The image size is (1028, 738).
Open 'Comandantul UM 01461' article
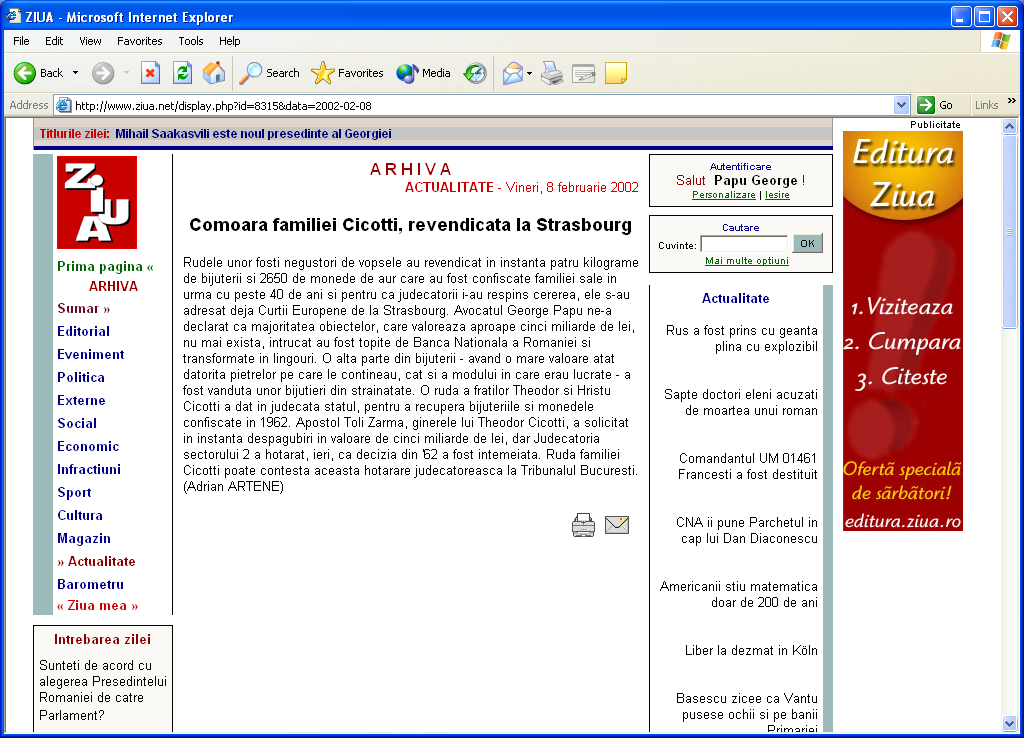click(x=747, y=466)
